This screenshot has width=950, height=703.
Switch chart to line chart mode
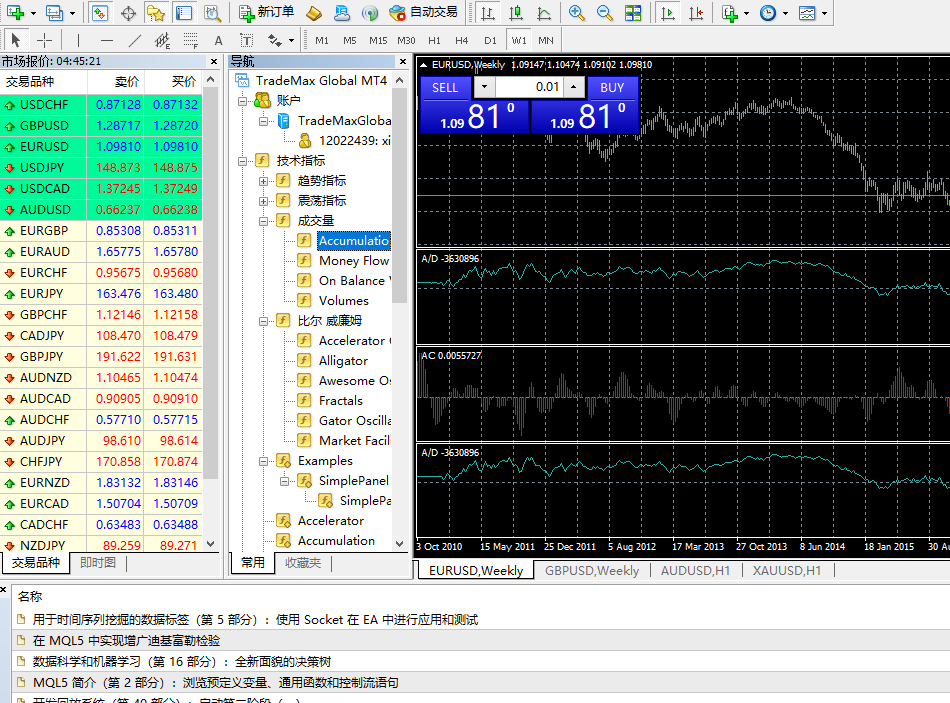coord(544,13)
